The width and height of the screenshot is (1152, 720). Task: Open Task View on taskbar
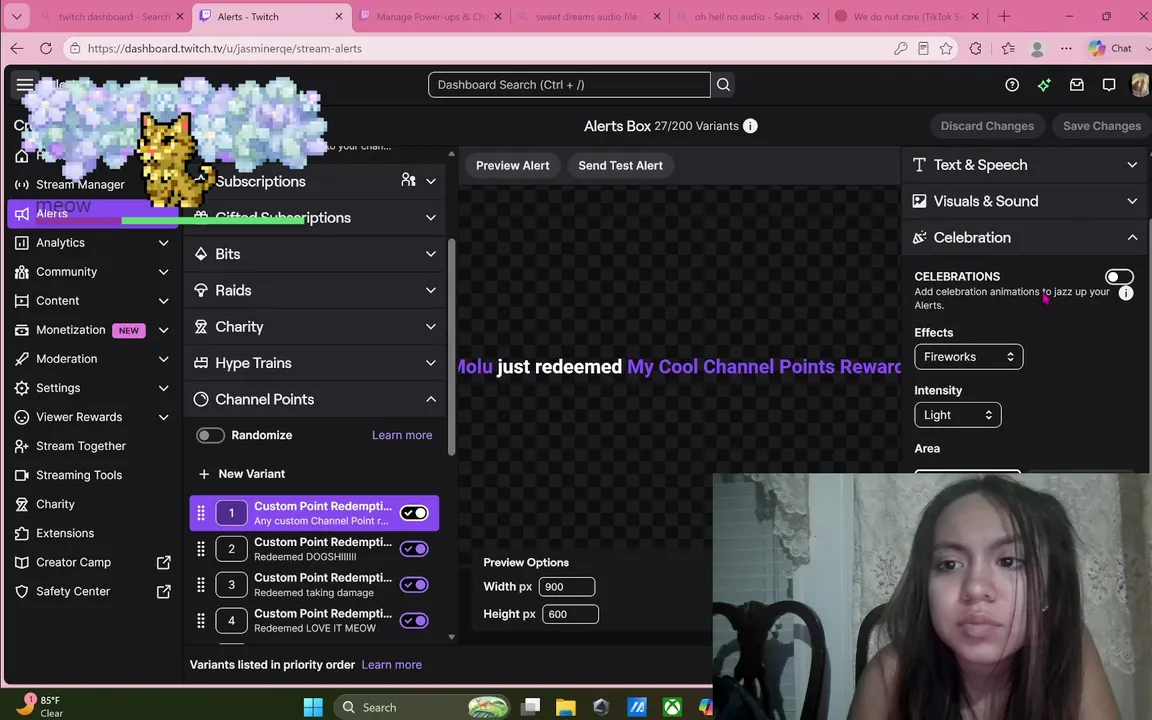tap(530, 707)
